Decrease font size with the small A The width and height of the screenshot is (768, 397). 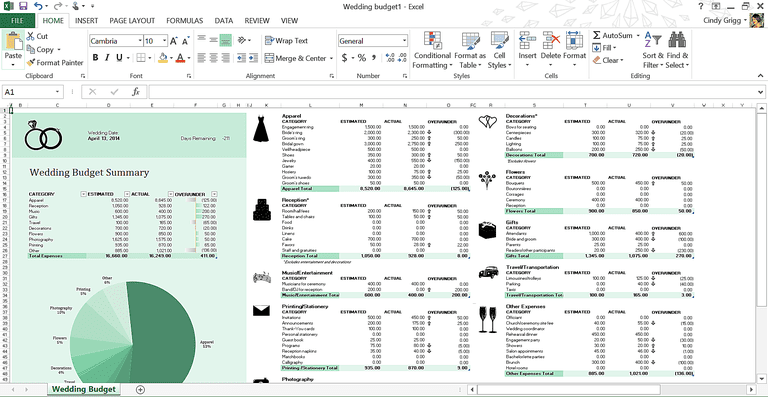tap(186, 41)
